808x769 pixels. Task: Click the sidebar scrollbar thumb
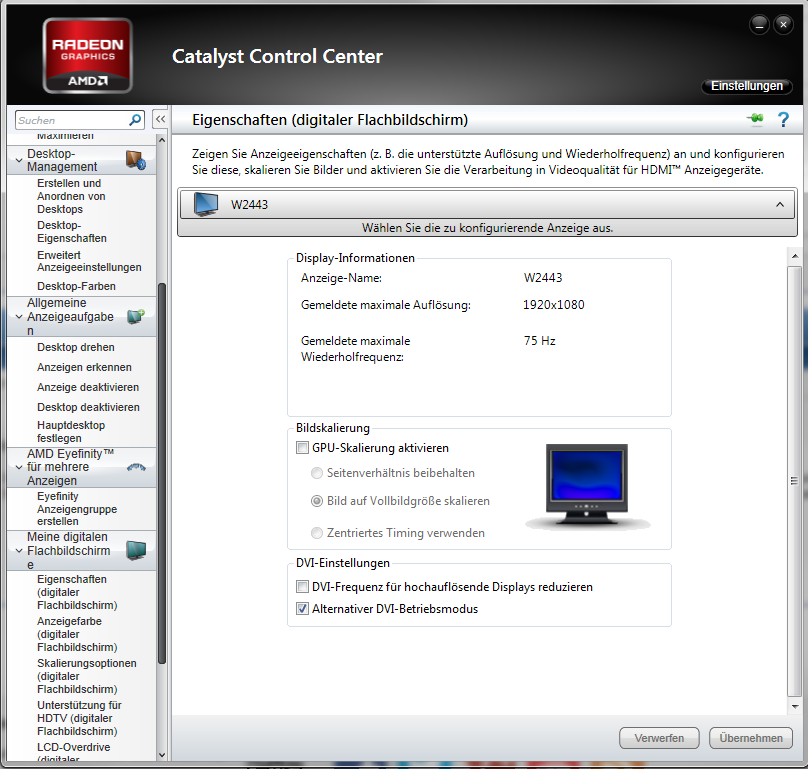click(x=161, y=473)
